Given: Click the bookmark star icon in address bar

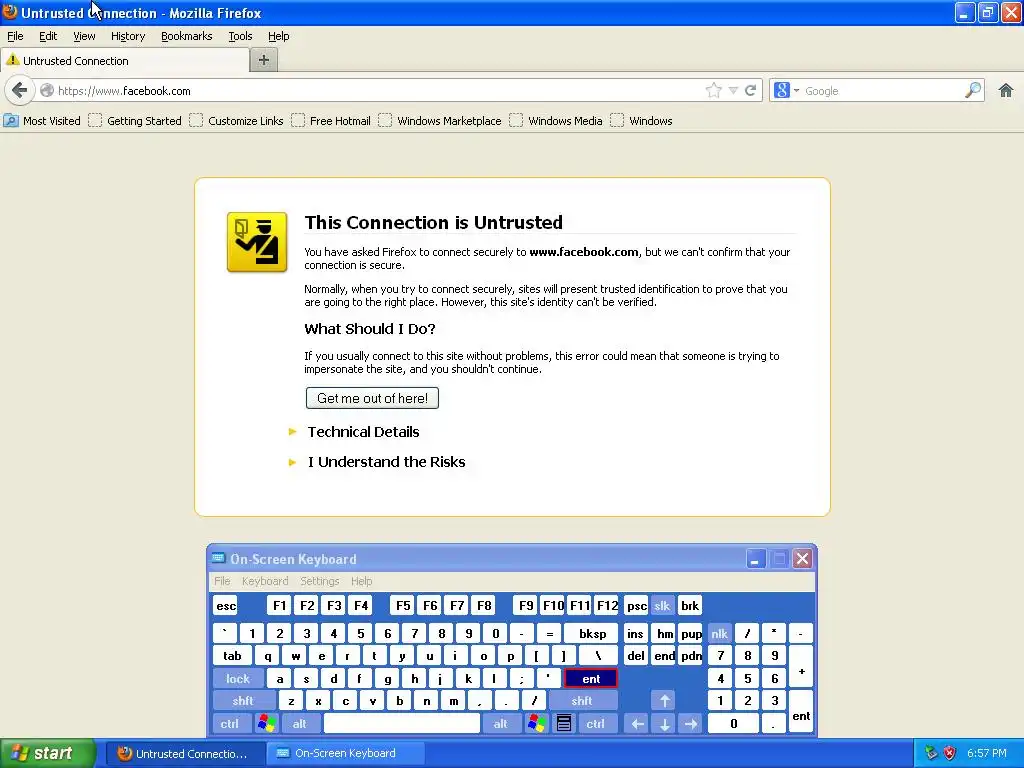Looking at the screenshot, I should pyautogui.click(x=713, y=91).
